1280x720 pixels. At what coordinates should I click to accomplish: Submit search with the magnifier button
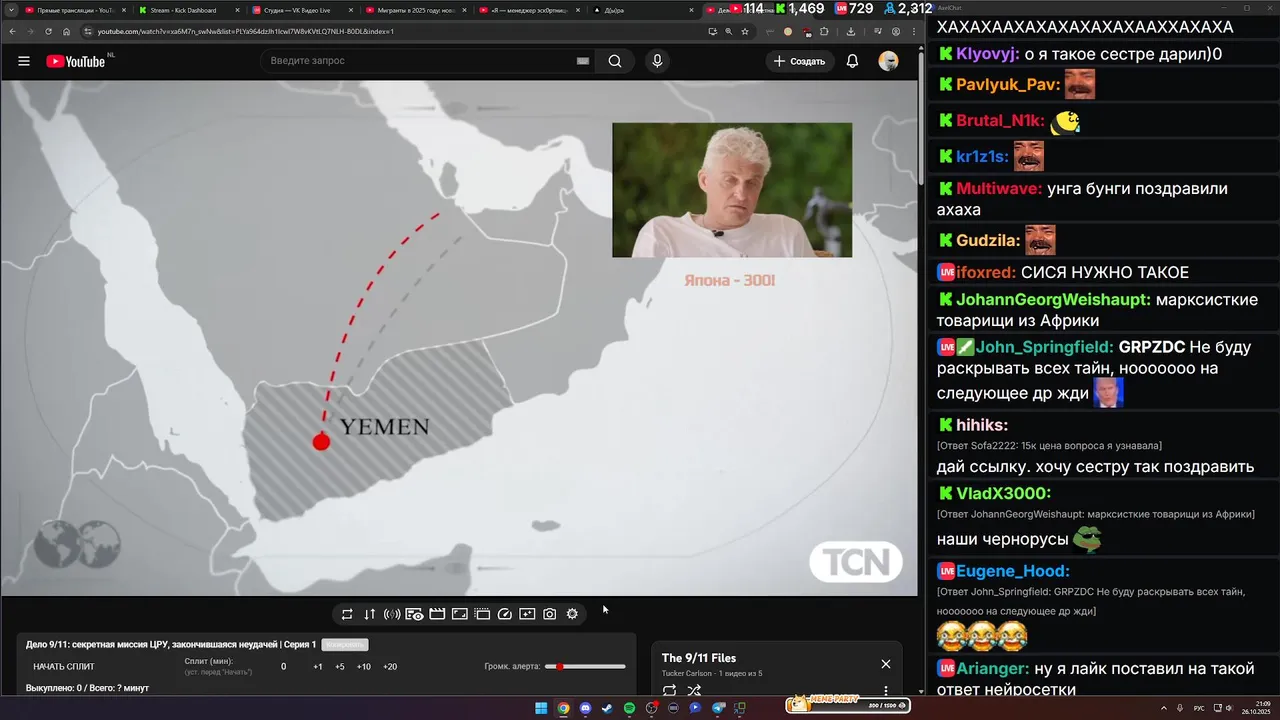[x=615, y=61]
